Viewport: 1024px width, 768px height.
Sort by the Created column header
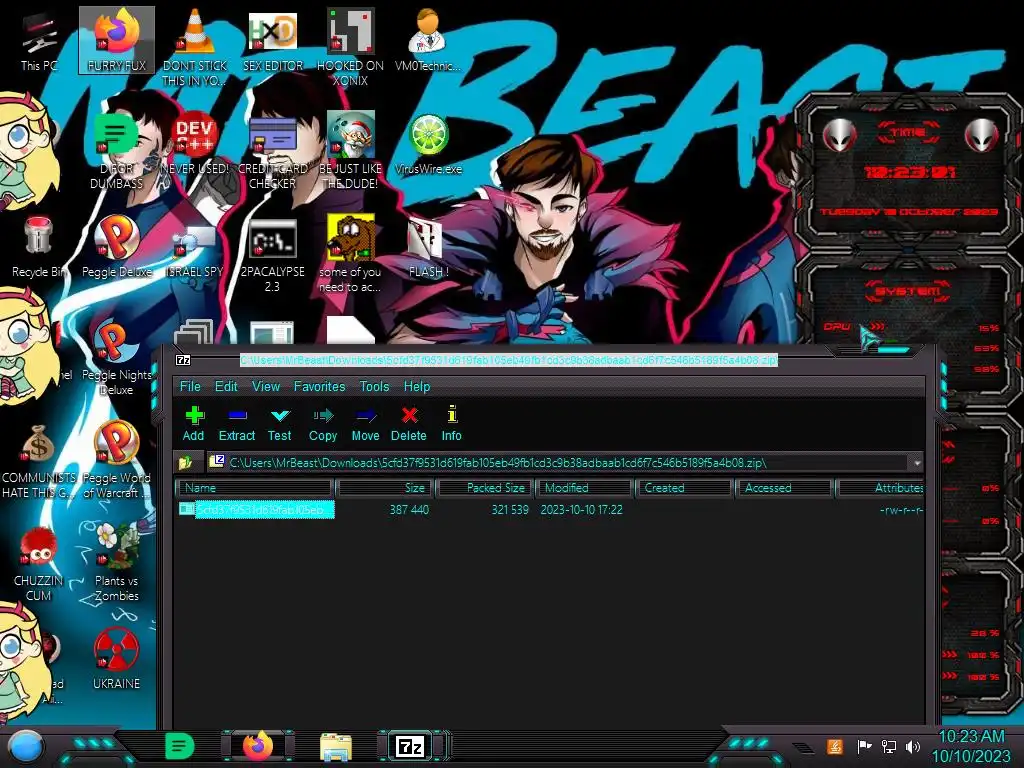click(x=684, y=488)
